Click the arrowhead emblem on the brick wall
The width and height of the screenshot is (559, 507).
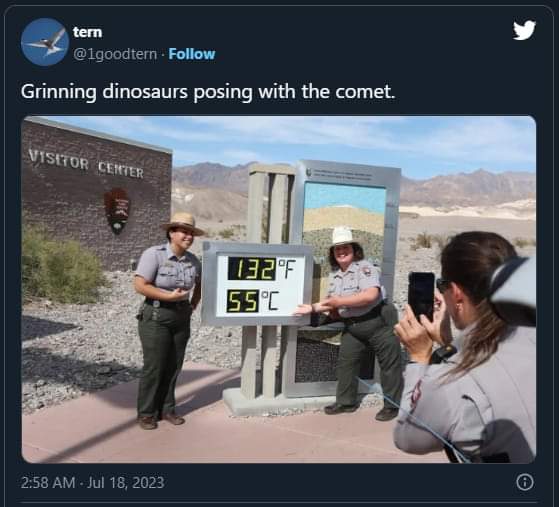coord(117,211)
